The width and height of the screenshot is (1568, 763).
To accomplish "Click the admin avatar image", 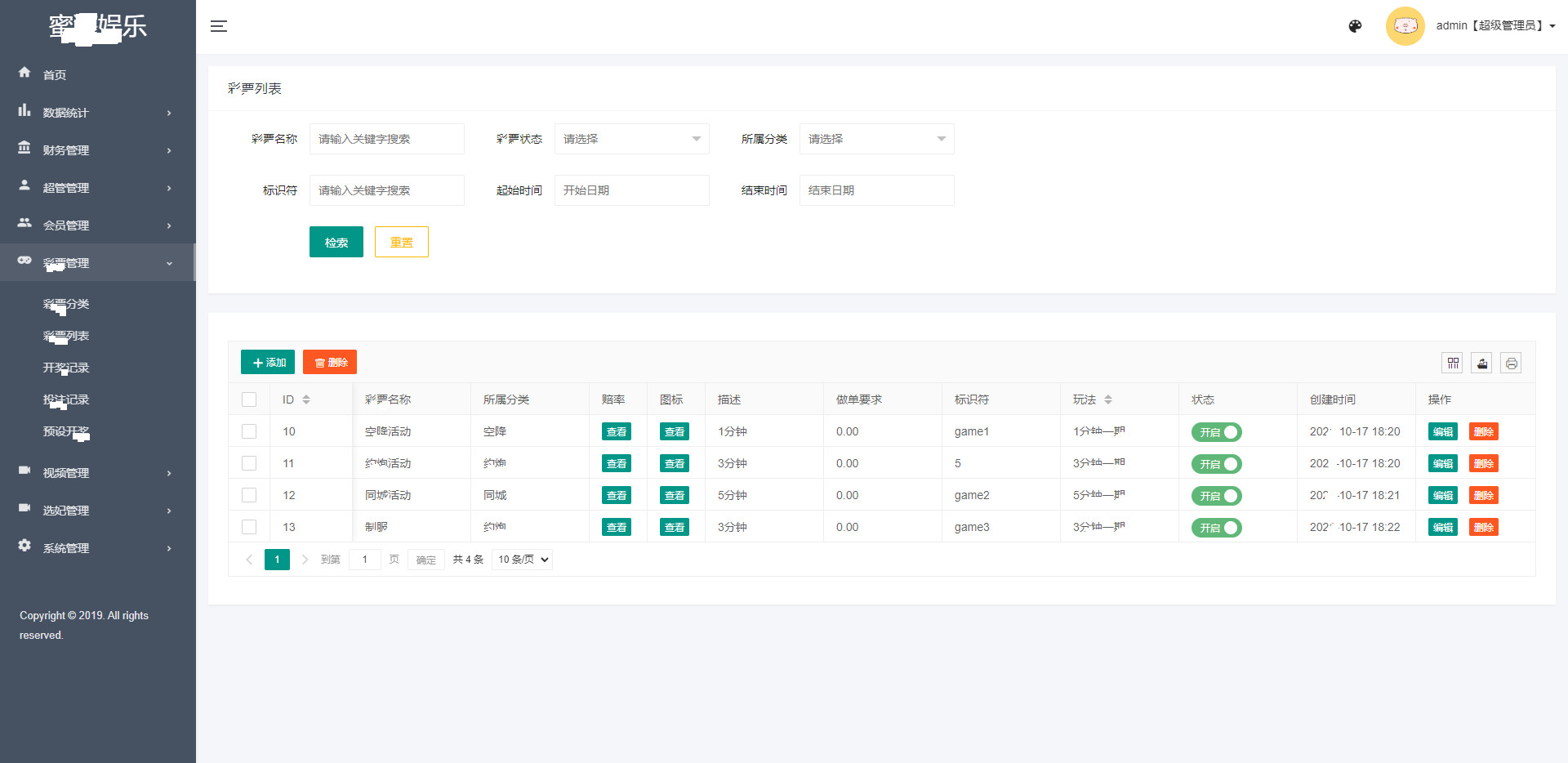I will (x=1405, y=26).
